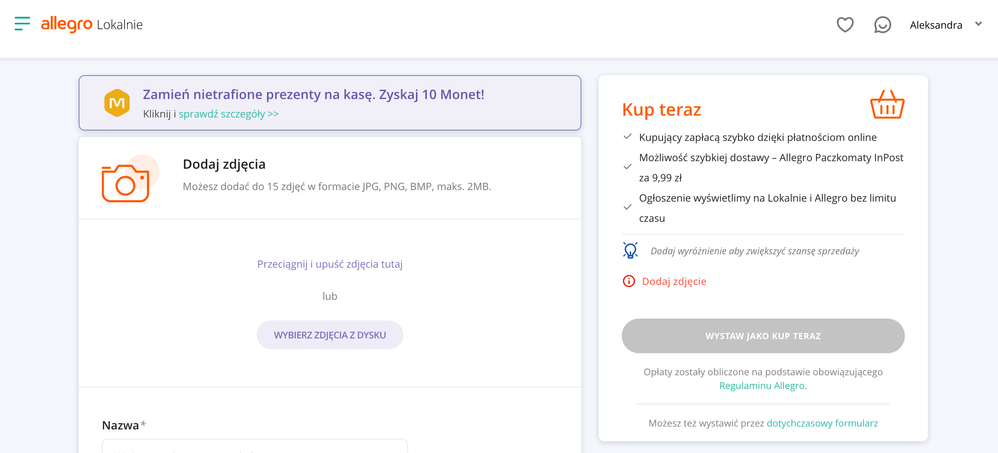The width and height of the screenshot is (998, 453).
Task: Focus the Nazwa input field
Action: coord(255,446)
